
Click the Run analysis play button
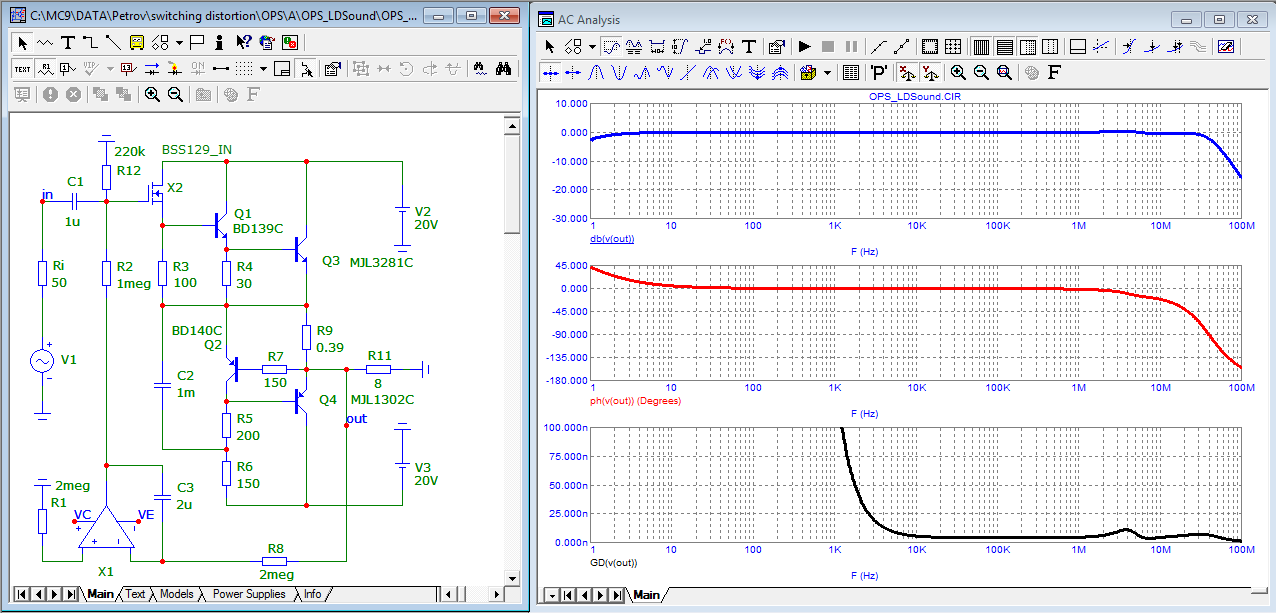pos(804,46)
